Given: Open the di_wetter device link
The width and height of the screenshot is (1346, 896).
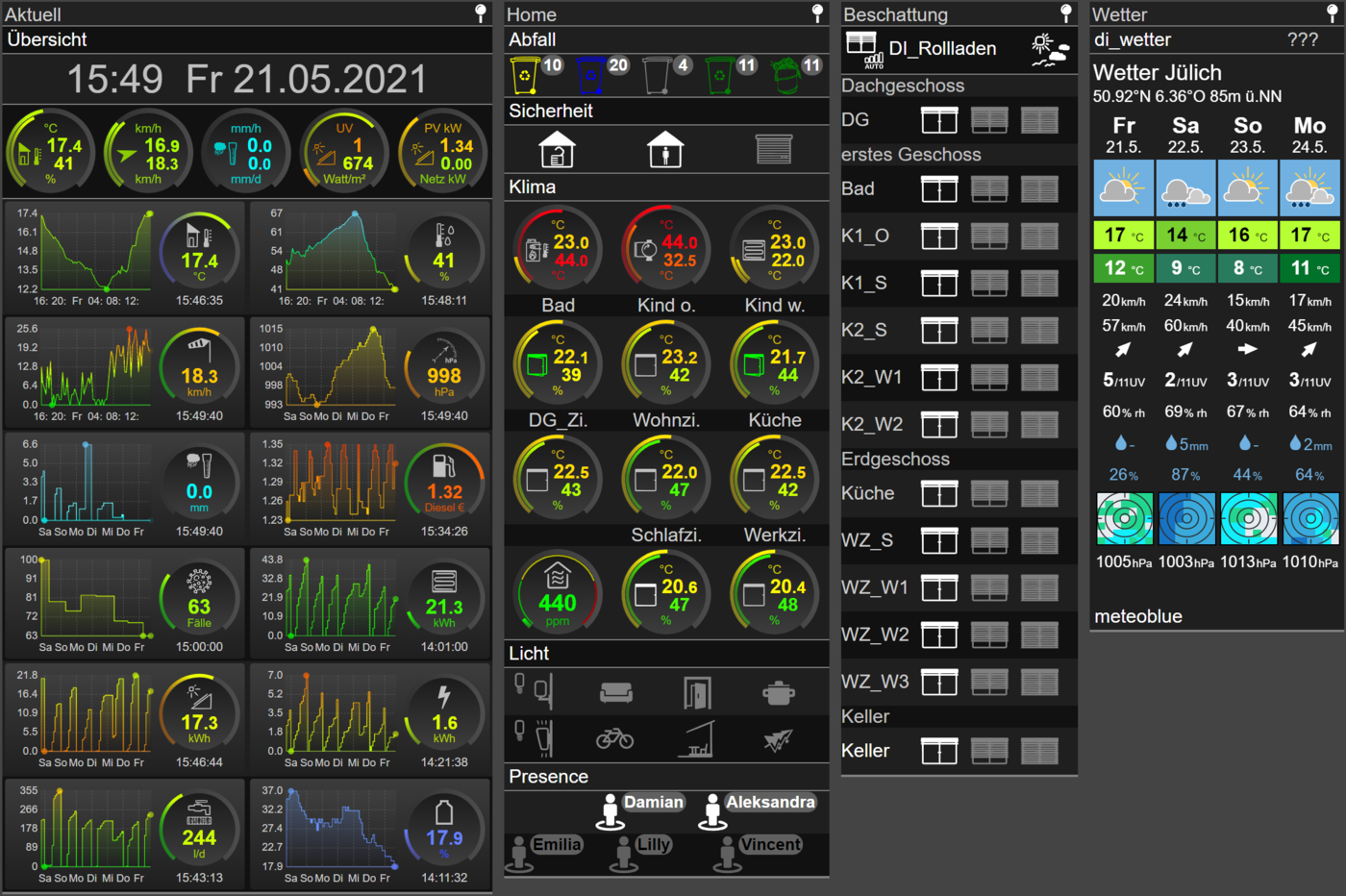Looking at the screenshot, I should pos(1133,39).
